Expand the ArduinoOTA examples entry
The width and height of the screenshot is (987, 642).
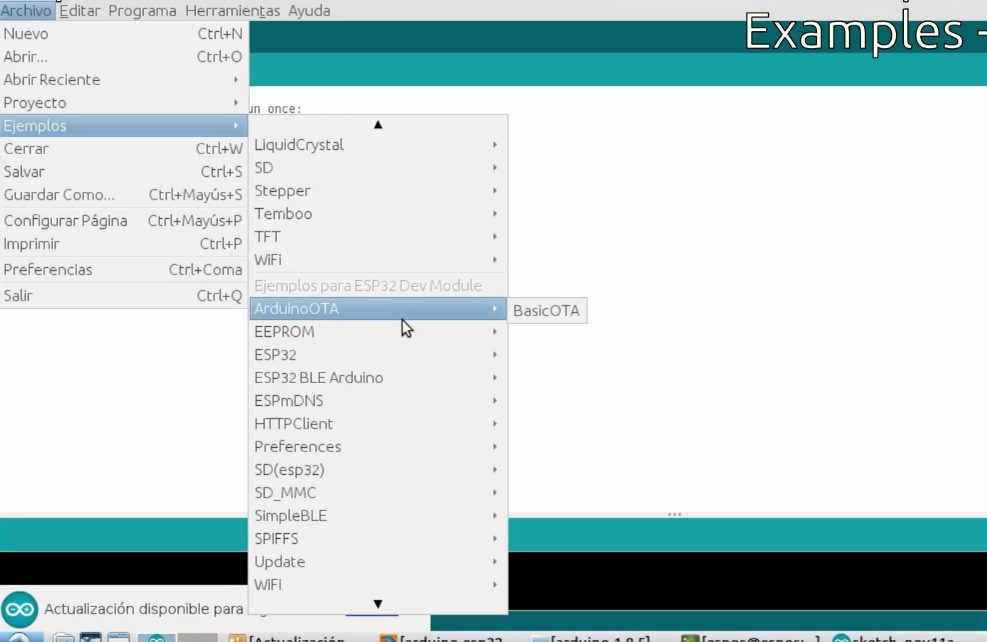378,308
